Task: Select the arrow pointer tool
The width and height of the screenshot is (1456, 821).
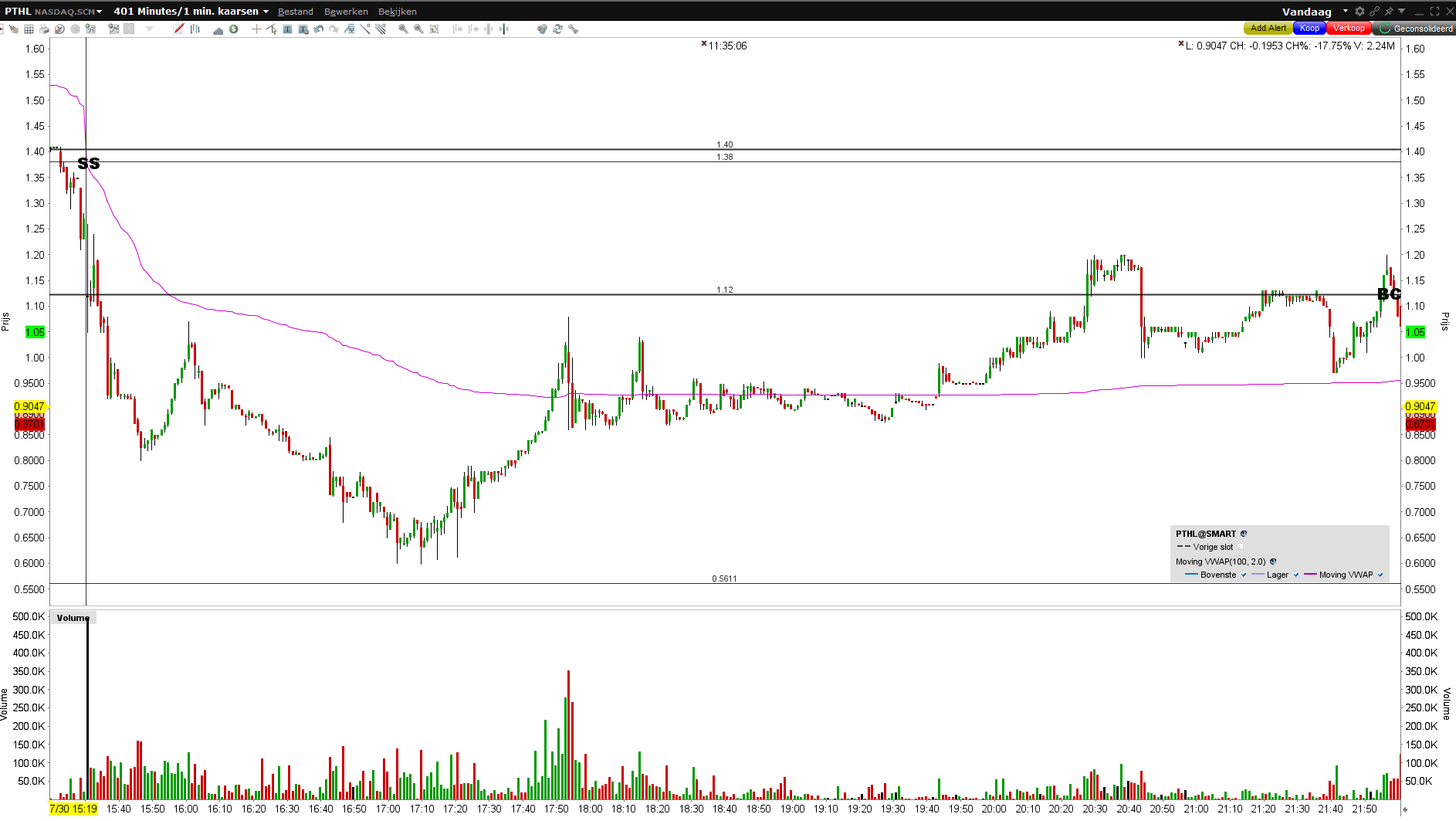Action: coord(272,29)
